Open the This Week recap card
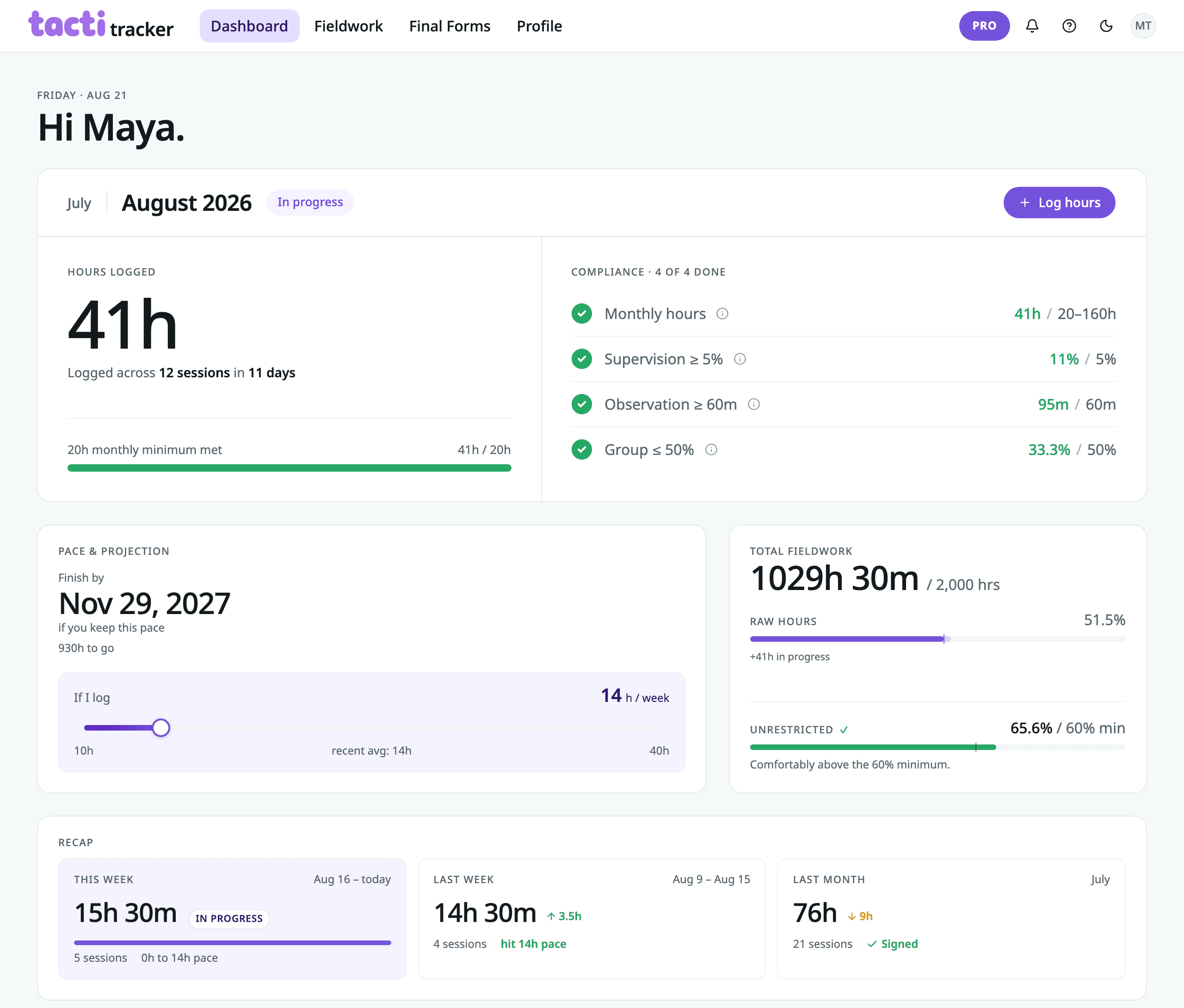 233,918
